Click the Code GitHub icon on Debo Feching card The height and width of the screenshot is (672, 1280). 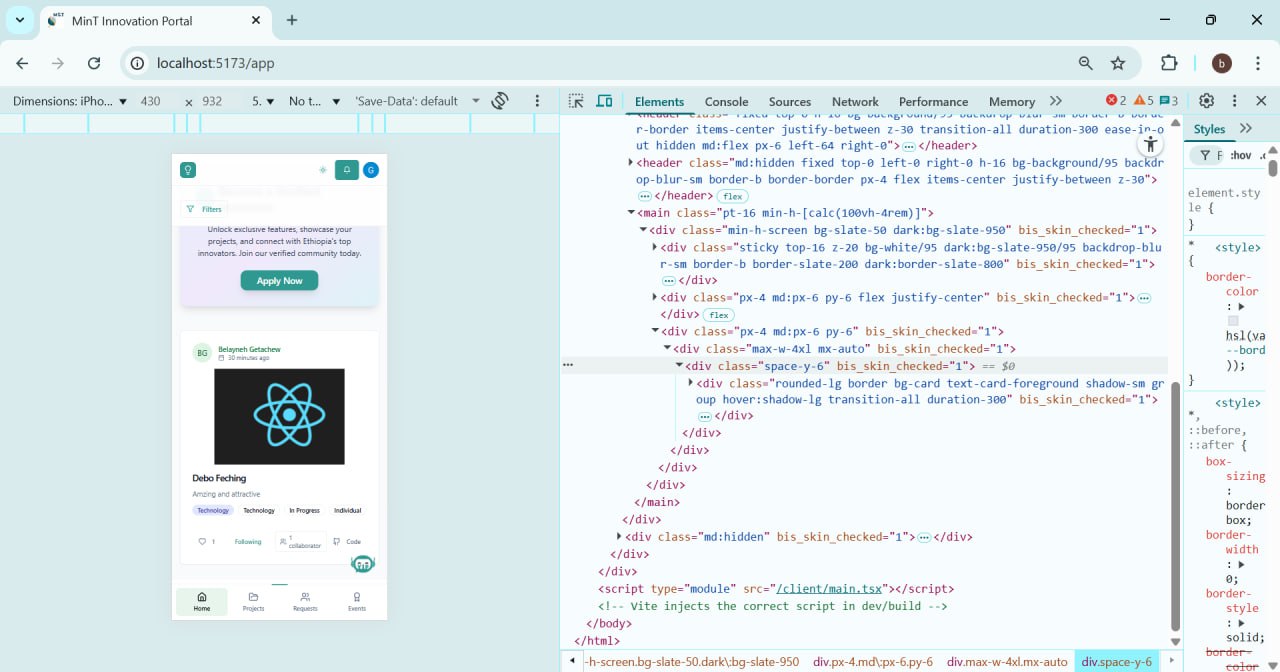(337, 542)
